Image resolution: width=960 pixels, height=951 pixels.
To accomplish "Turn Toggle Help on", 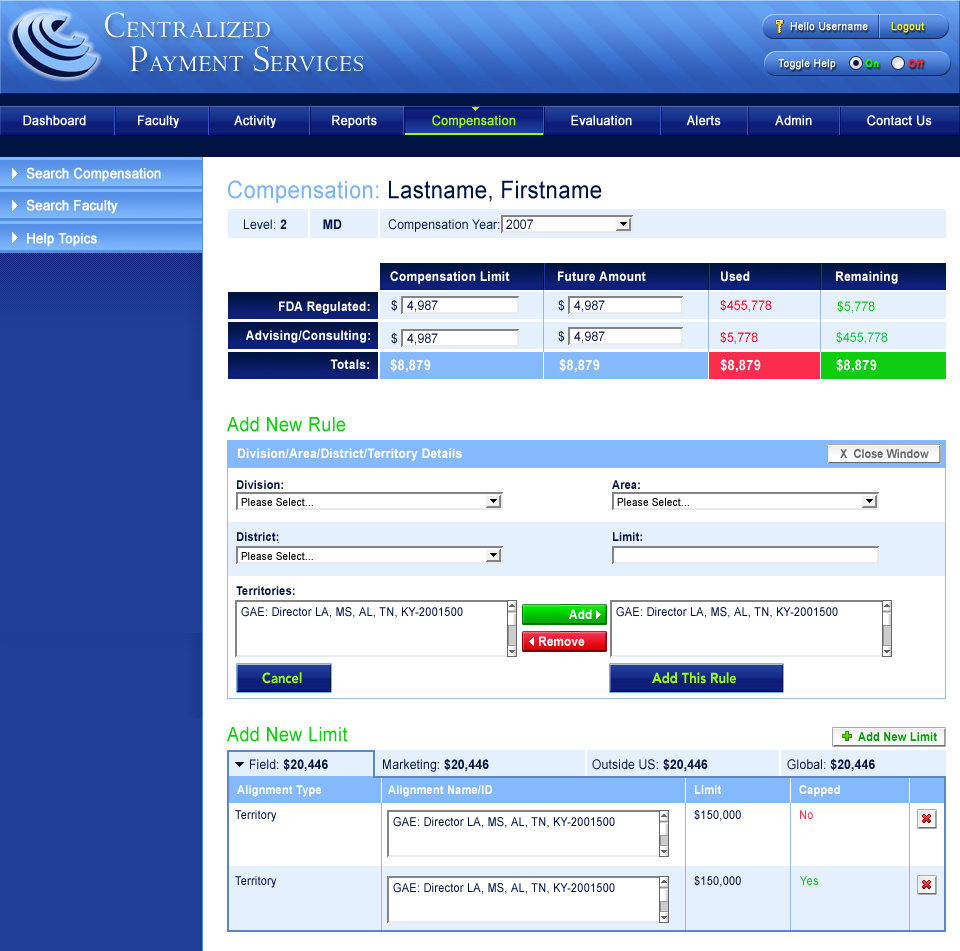I will [855, 64].
